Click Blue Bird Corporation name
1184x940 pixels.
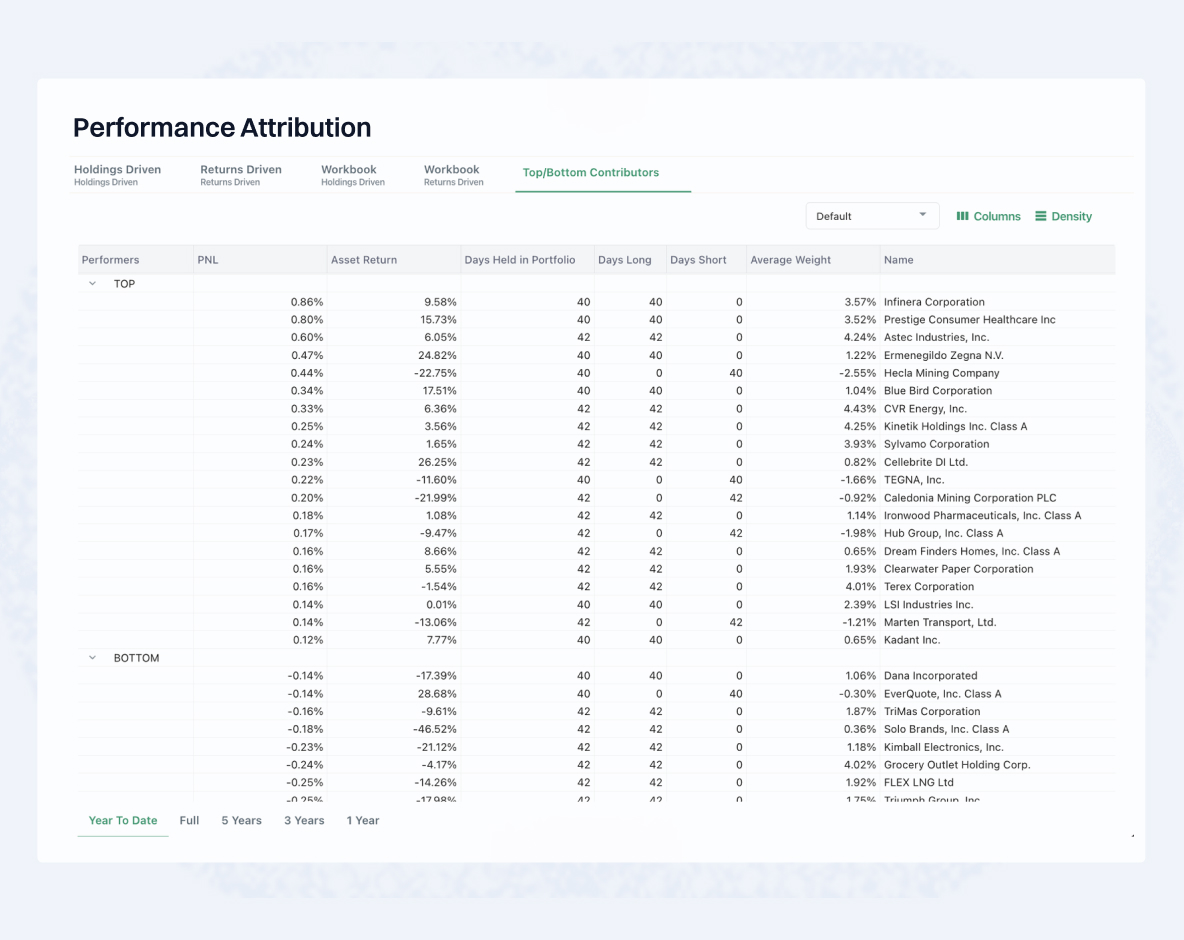(x=938, y=391)
